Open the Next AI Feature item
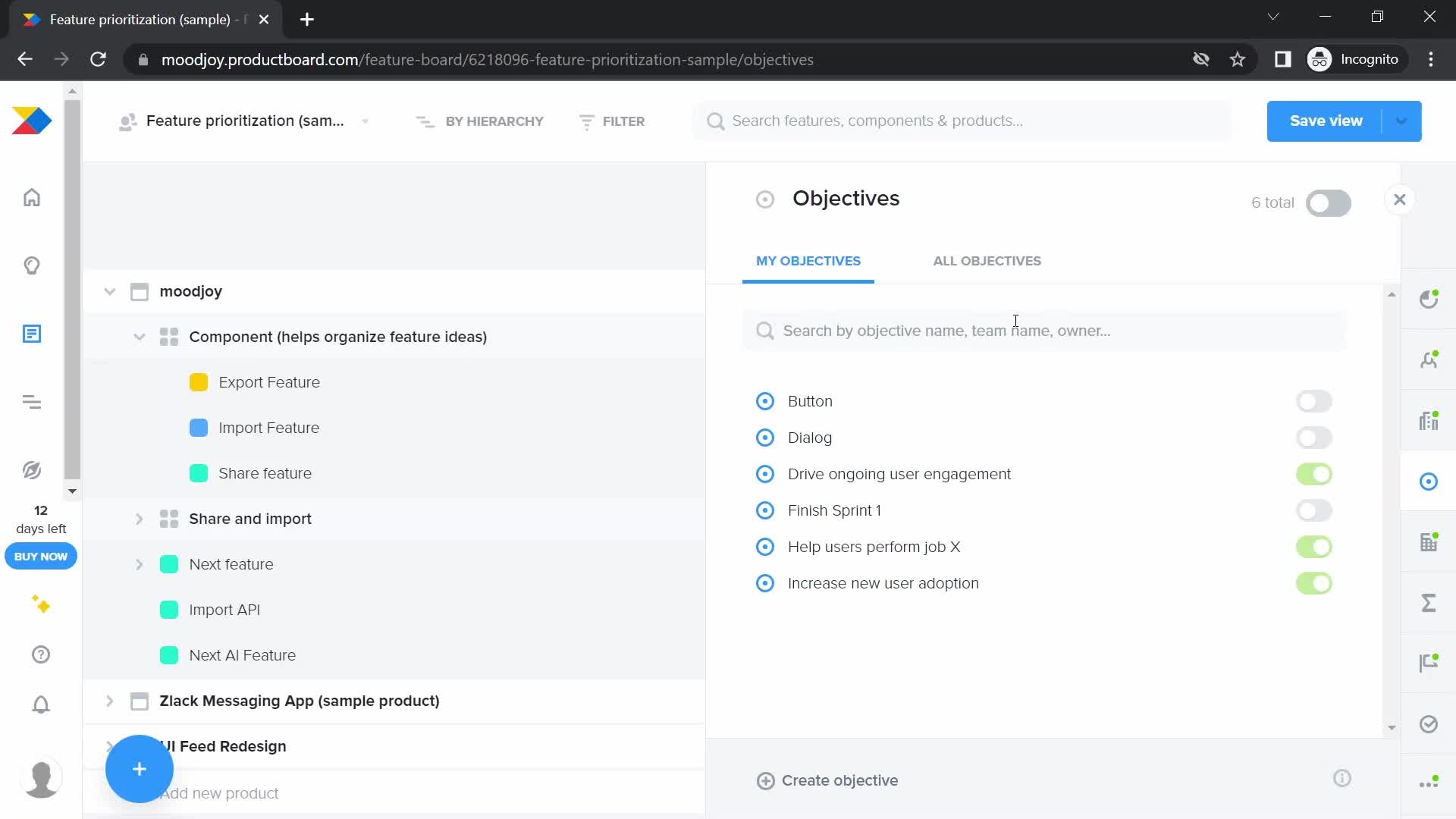This screenshot has width=1456, height=819. click(243, 655)
